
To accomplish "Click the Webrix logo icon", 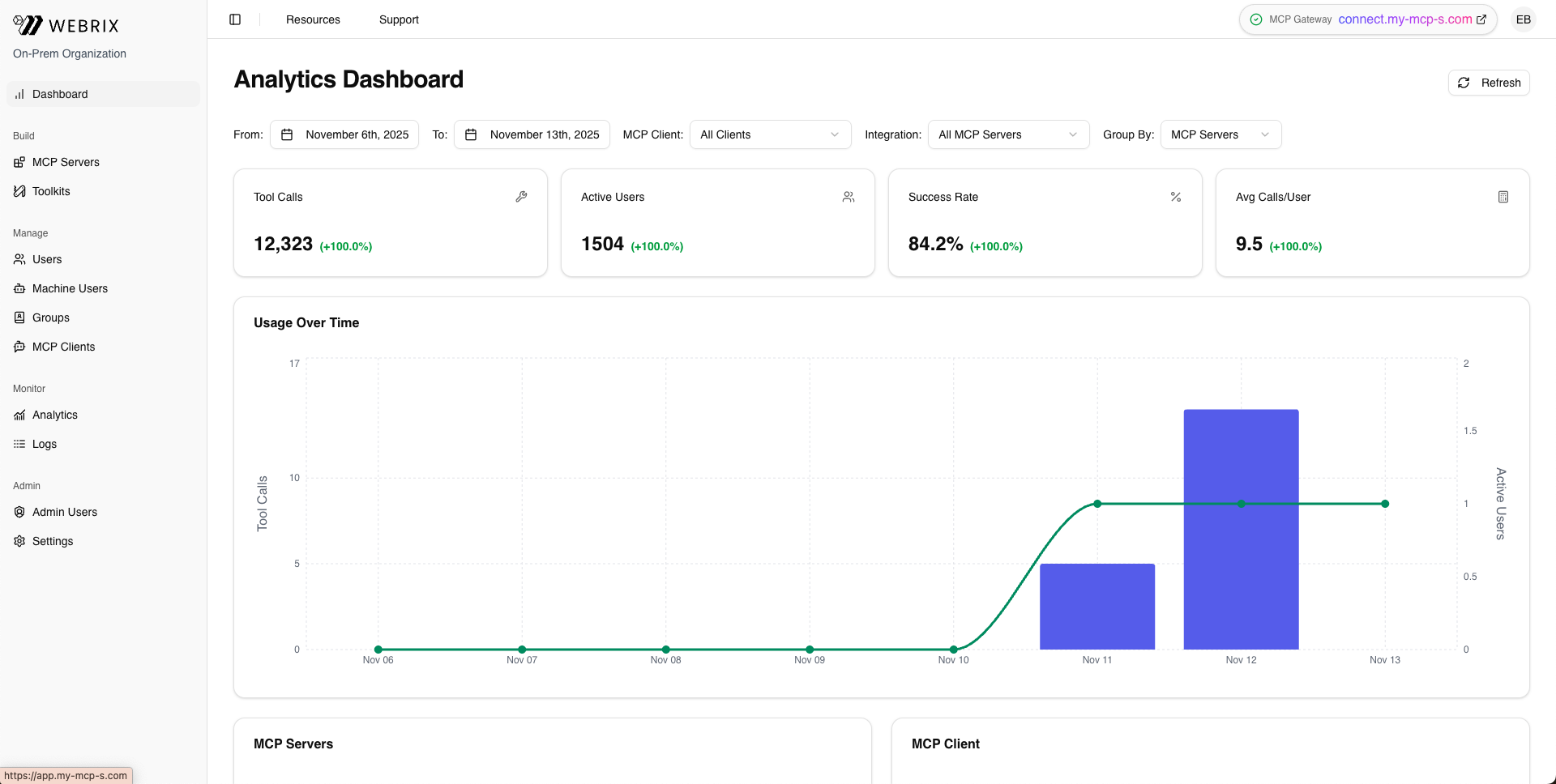I will tap(28, 25).
